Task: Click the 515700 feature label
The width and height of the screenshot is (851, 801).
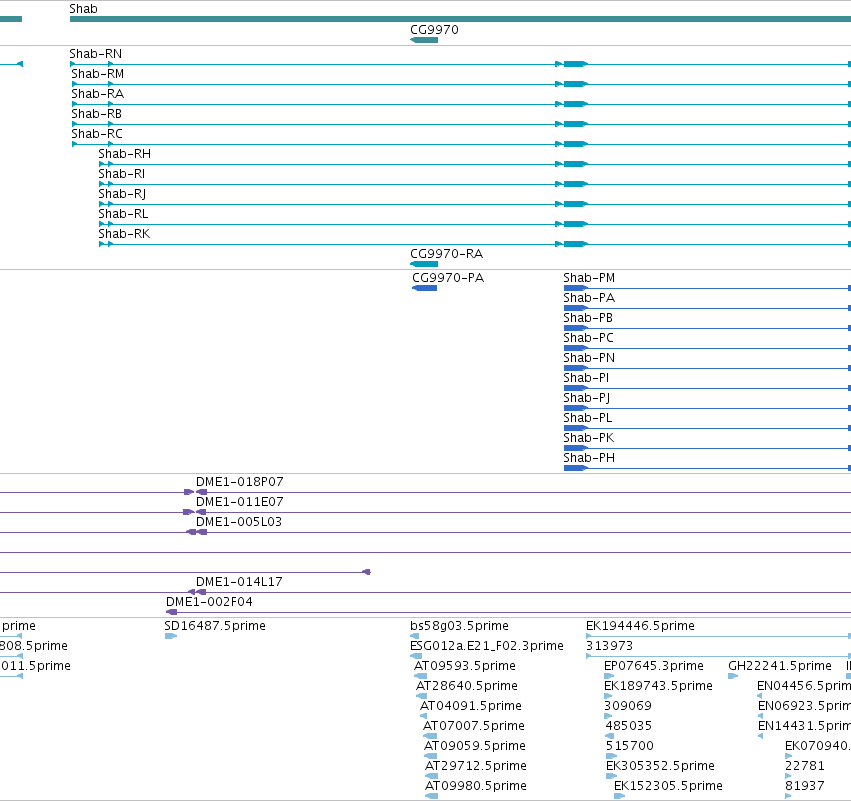Action: [630, 746]
